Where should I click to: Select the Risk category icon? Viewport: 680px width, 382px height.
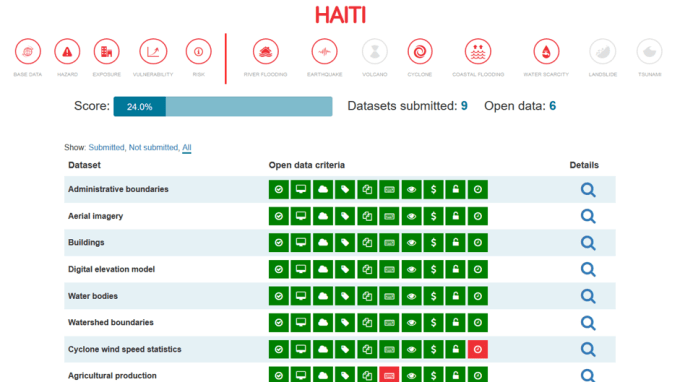[199, 52]
